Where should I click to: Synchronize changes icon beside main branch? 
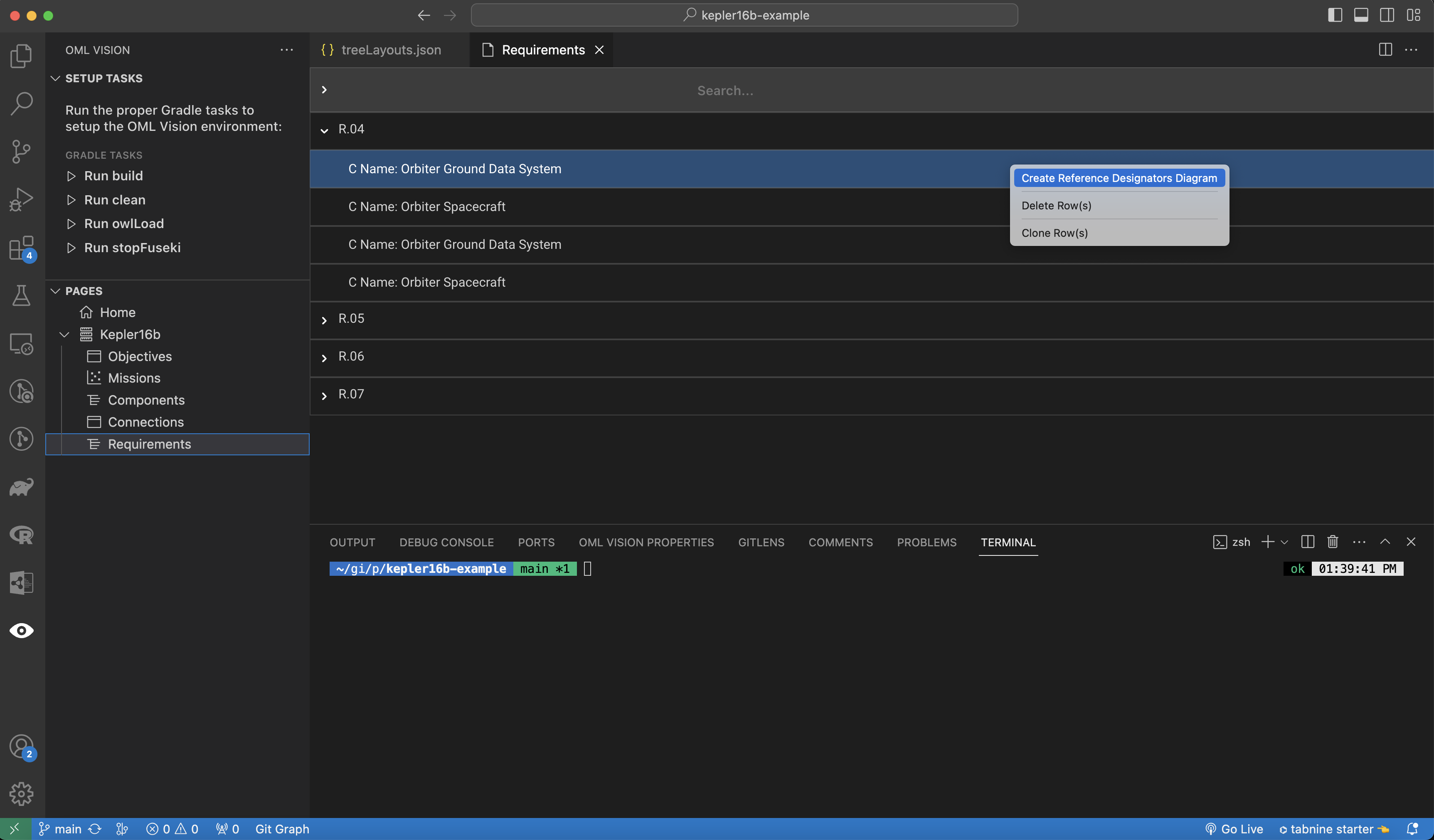tap(95, 829)
